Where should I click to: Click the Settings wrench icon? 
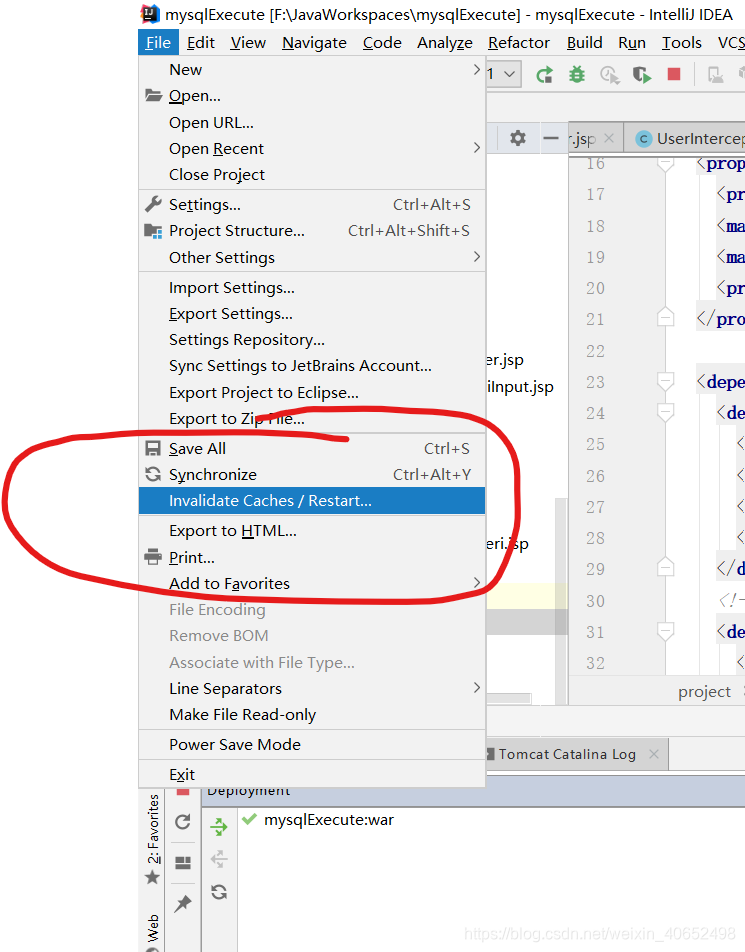tap(153, 205)
